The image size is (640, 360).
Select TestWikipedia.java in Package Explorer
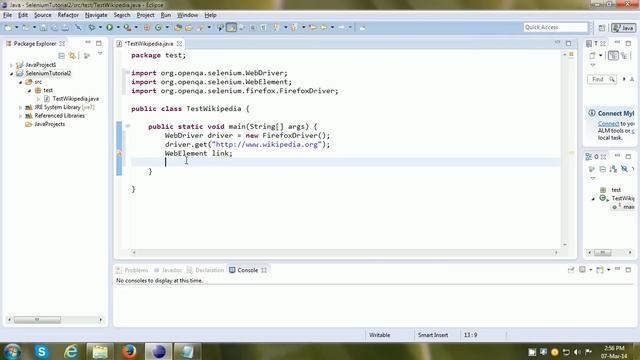coord(76,99)
